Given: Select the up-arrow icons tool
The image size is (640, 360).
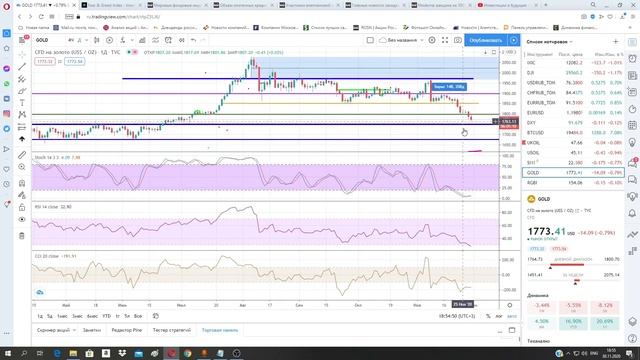Looking at the screenshot, I should (22, 139).
